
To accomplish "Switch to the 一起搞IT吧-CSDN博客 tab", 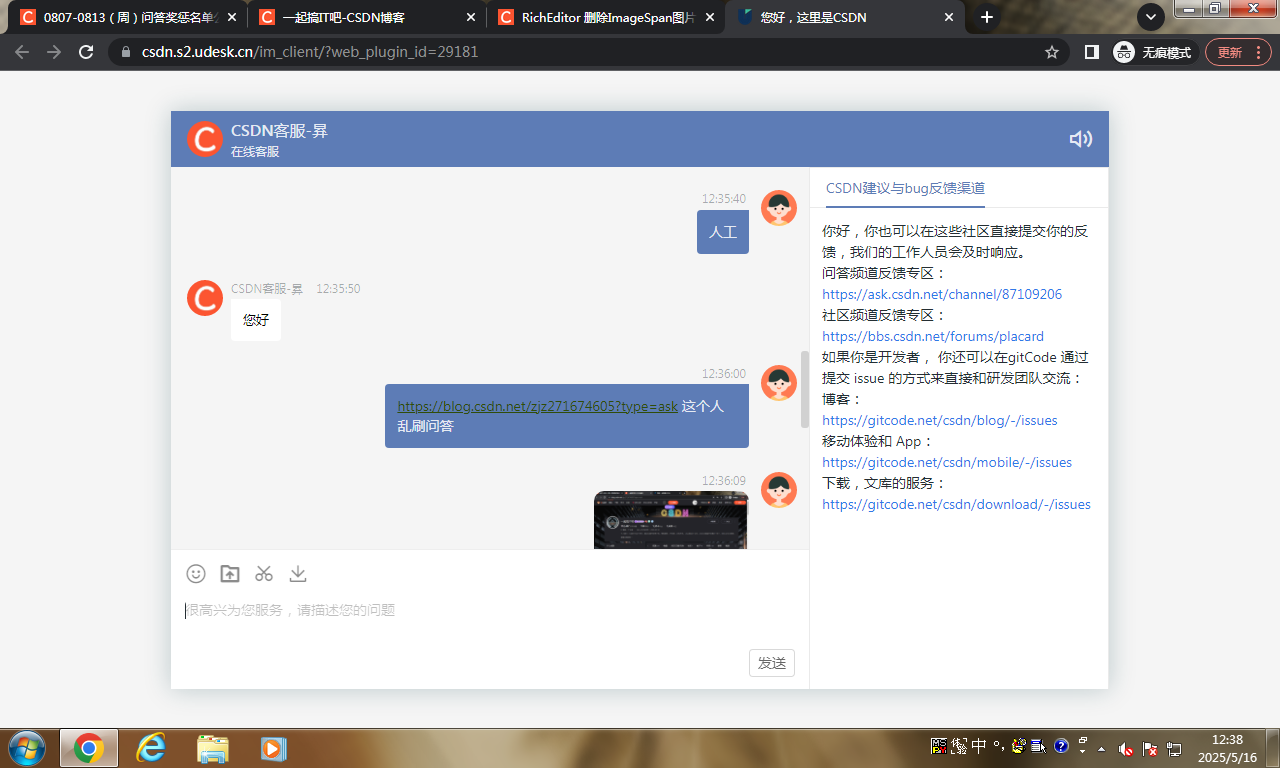I will click(366, 17).
